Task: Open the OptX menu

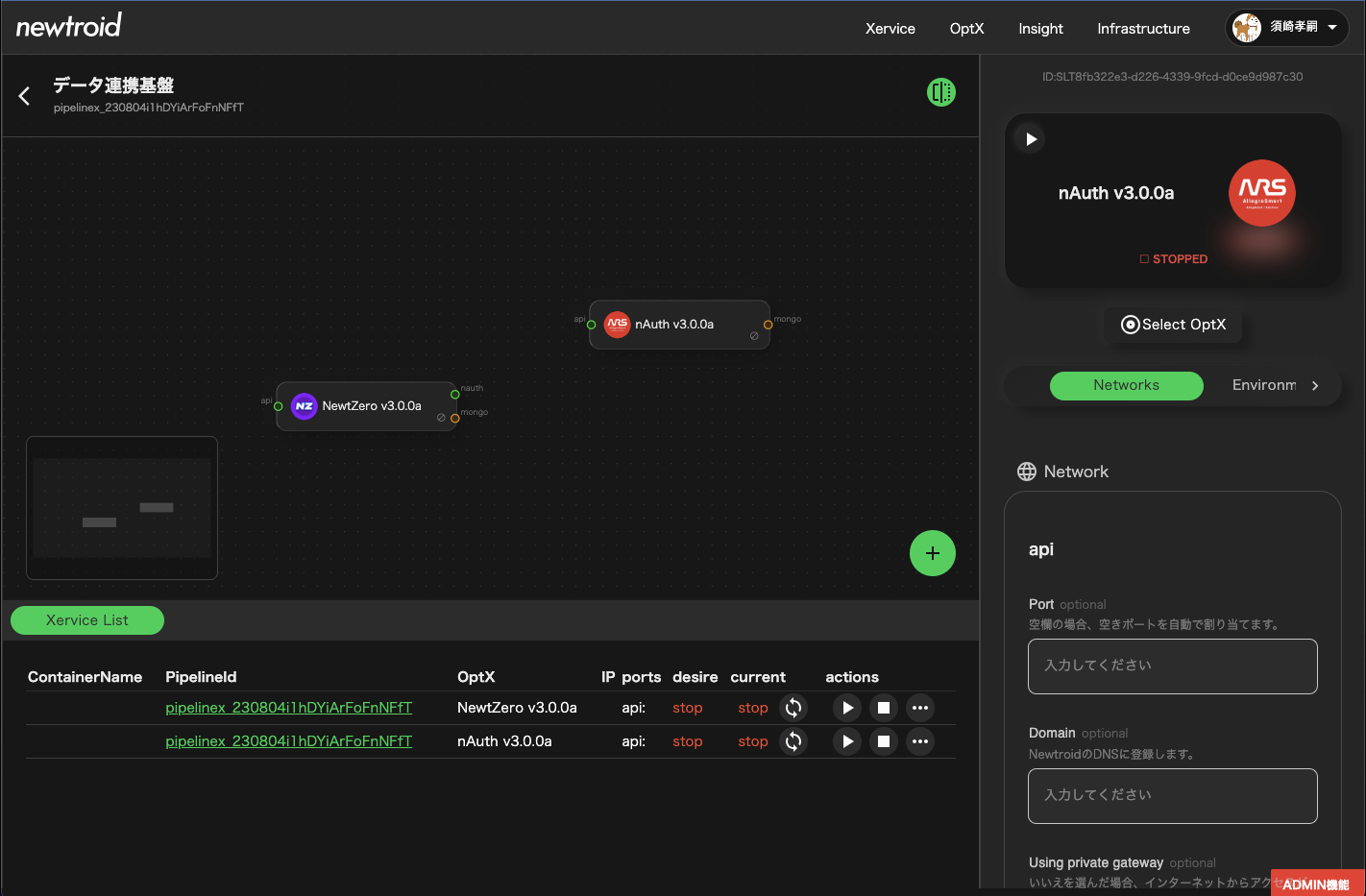Action: (x=966, y=29)
